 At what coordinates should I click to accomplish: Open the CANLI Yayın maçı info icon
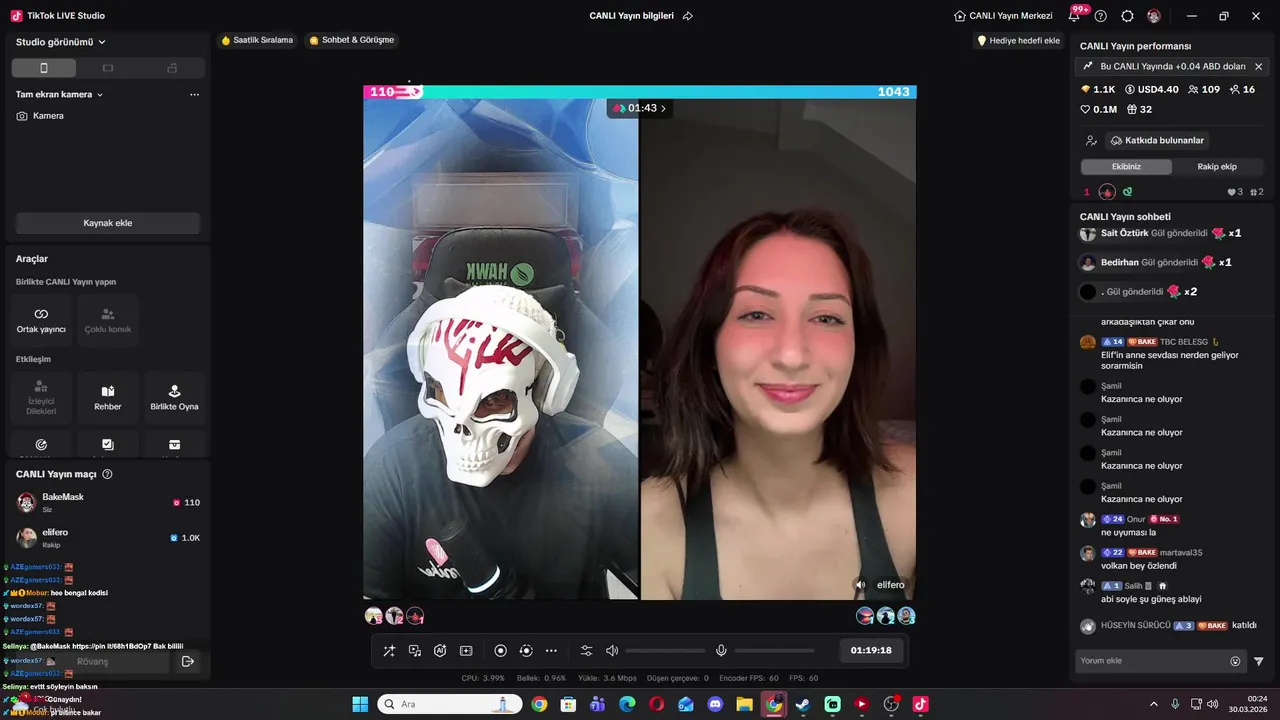[x=108, y=474]
